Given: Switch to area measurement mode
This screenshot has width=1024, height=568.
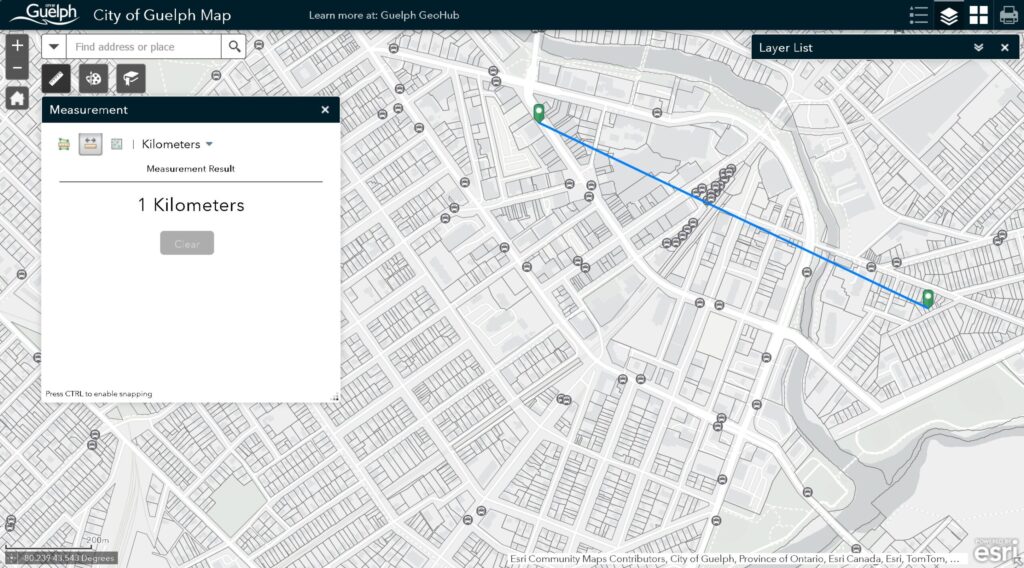Looking at the screenshot, I should coord(64,144).
